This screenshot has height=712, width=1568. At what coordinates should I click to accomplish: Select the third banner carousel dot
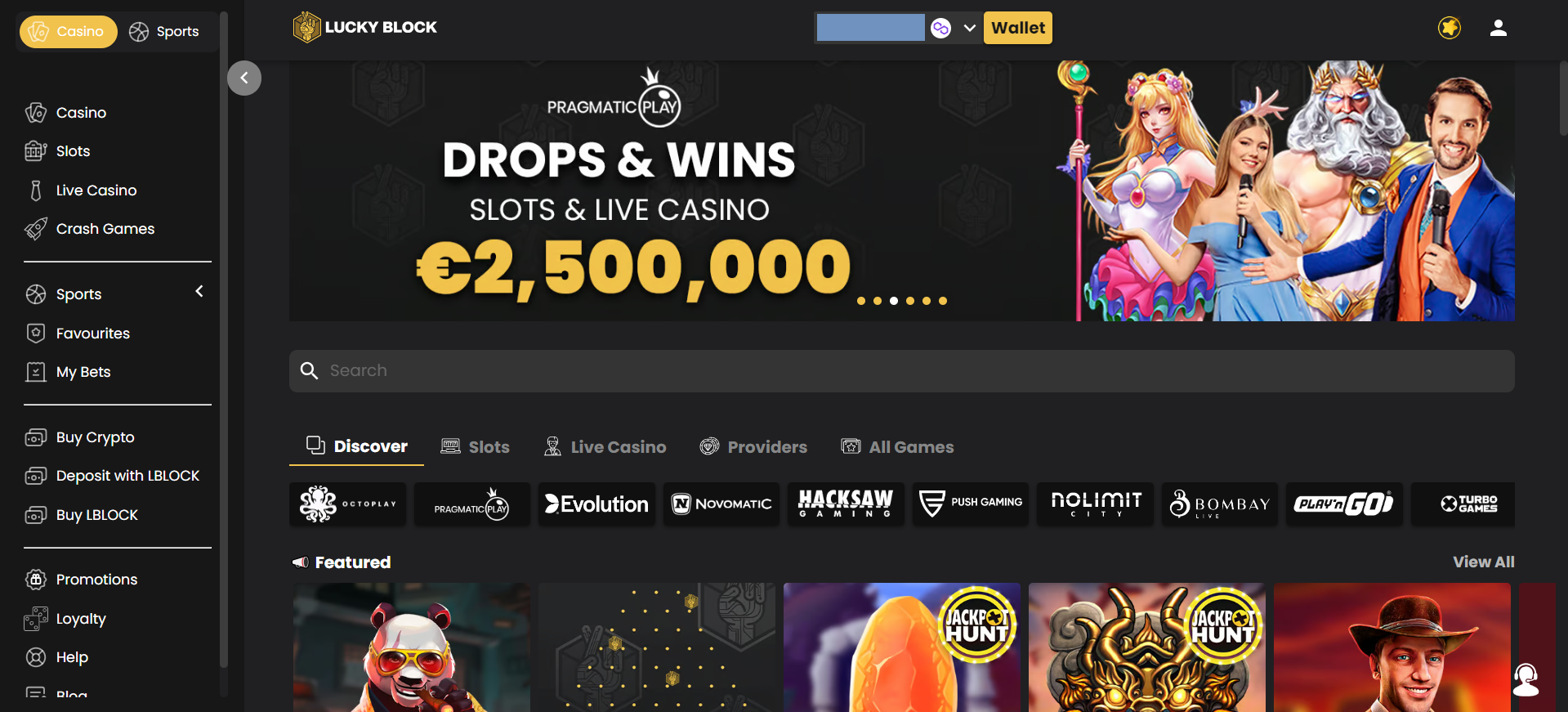tap(894, 301)
